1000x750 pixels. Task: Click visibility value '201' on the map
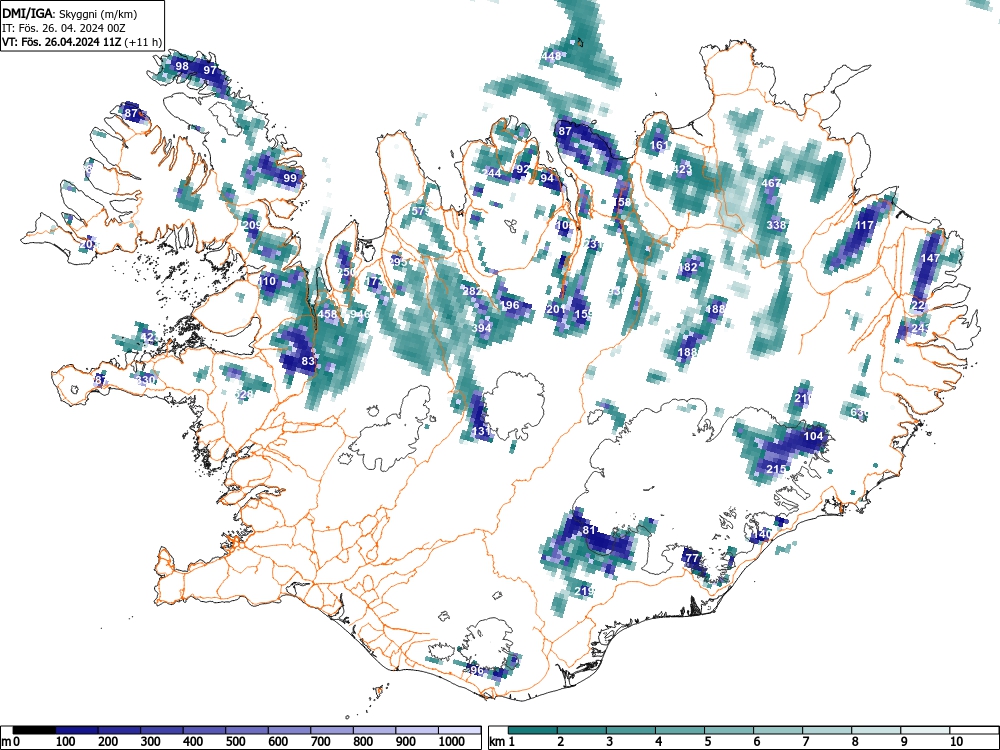[x=555, y=309]
